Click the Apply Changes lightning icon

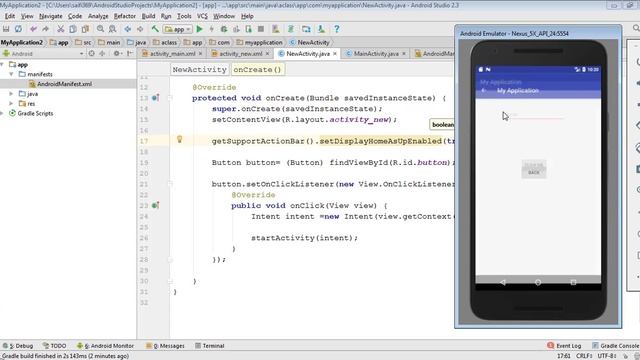[211, 29]
